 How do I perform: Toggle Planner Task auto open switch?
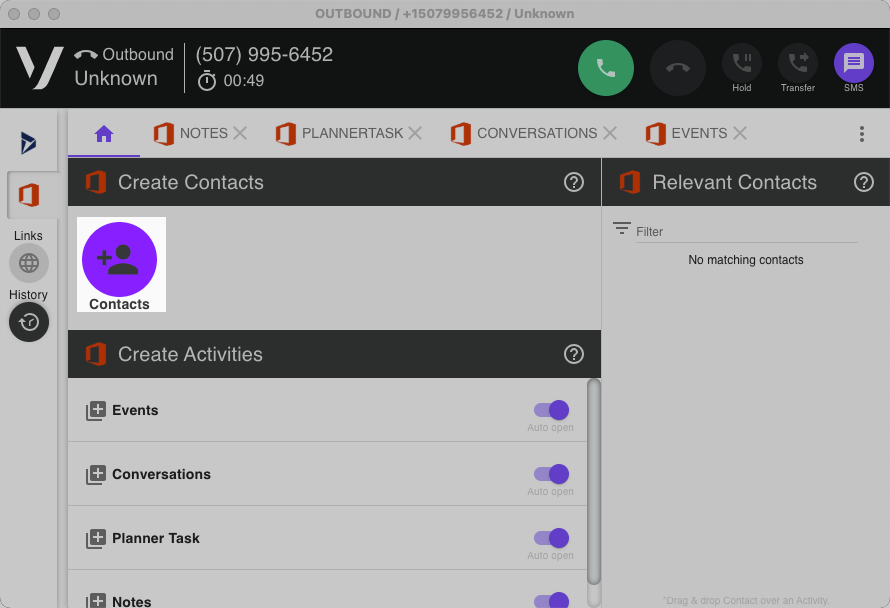(x=551, y=538)
